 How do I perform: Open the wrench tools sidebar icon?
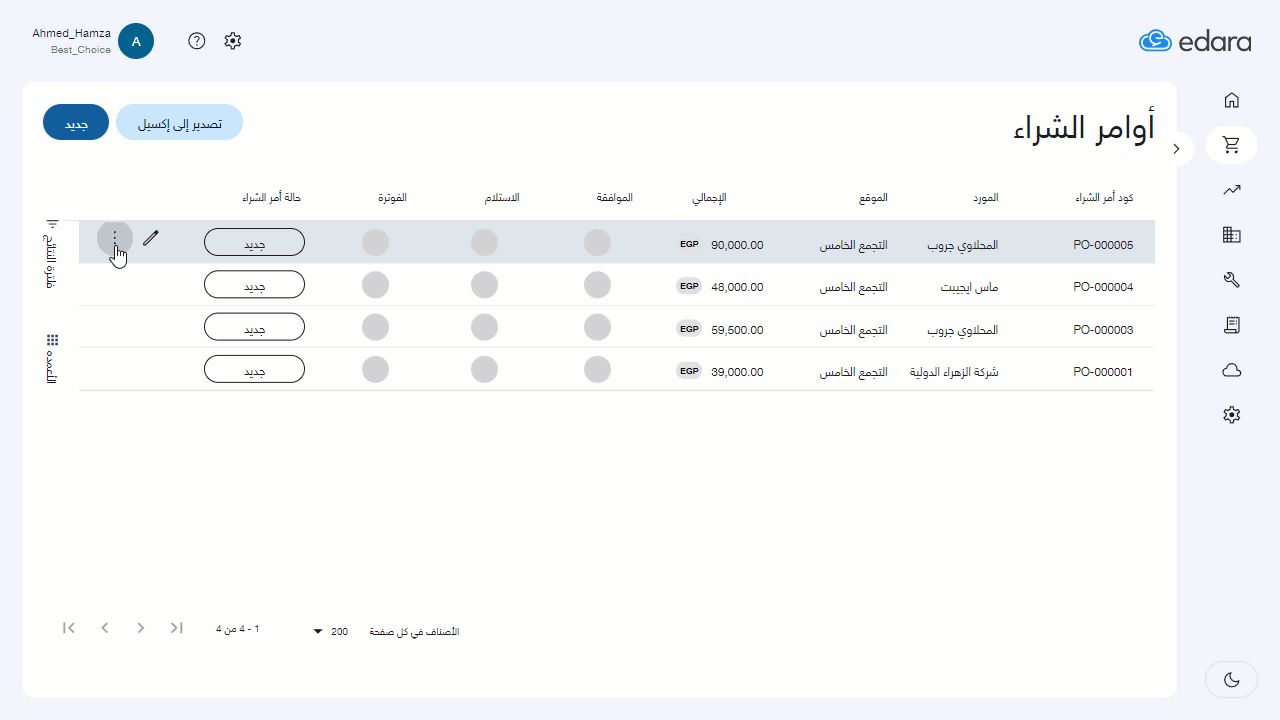pos(1232,280)
